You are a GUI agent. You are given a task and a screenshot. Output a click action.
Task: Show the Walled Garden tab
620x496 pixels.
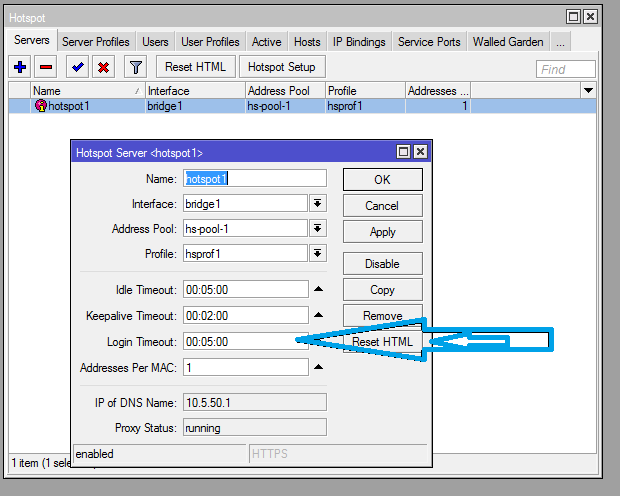pos(508,42)
